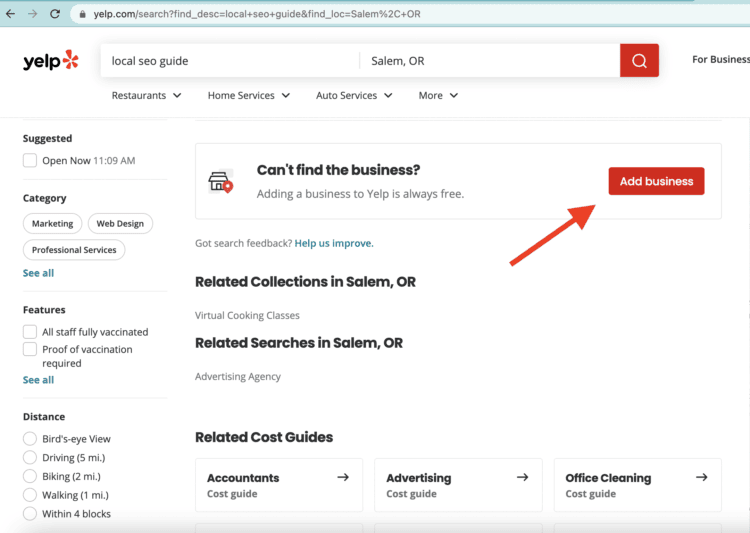The image size is (750, 533).
Task: Select the Bird's-eye View distance option
Action: click(x=30, y=439)
